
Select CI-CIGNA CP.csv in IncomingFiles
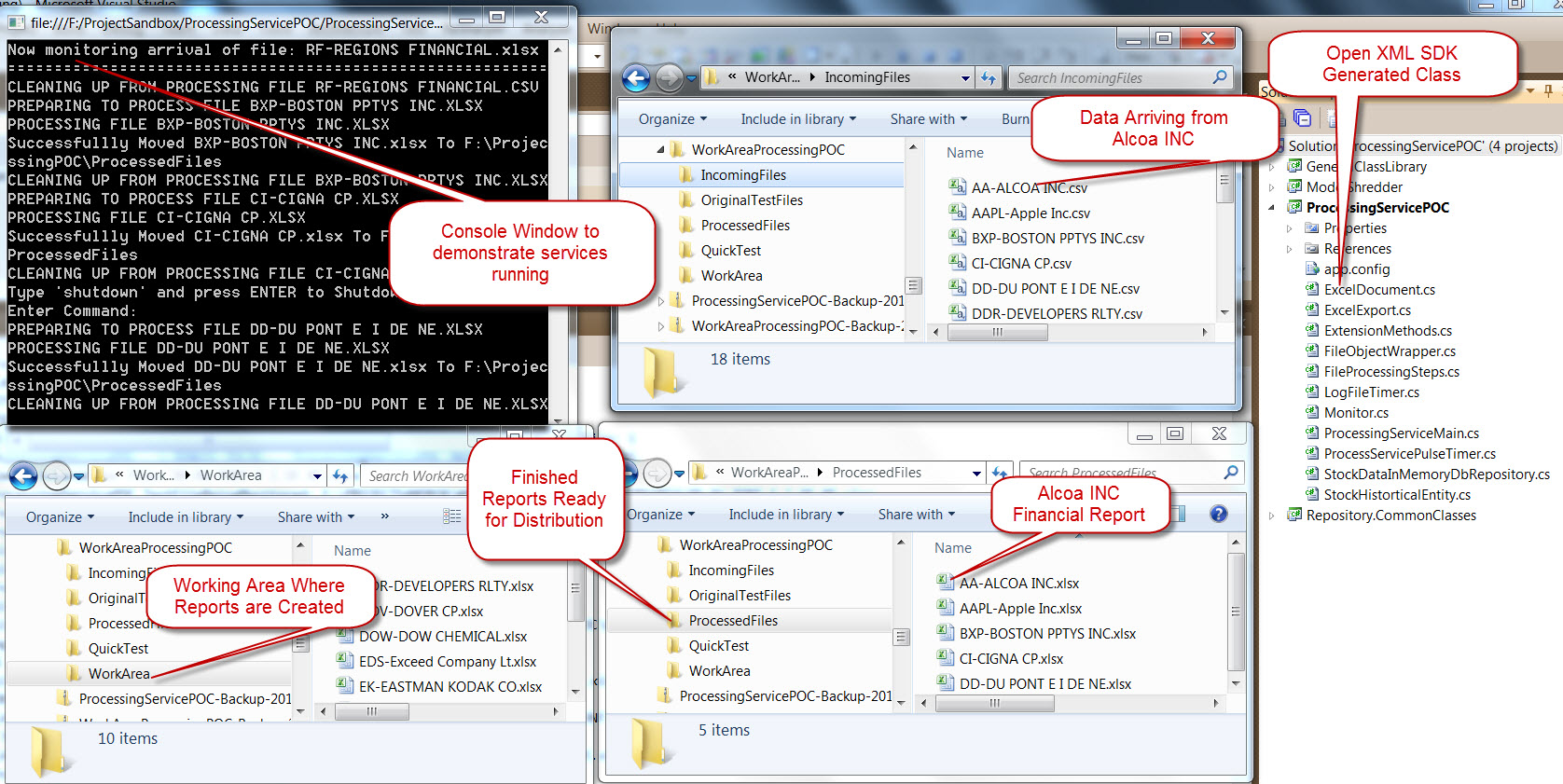point(1021,264)
